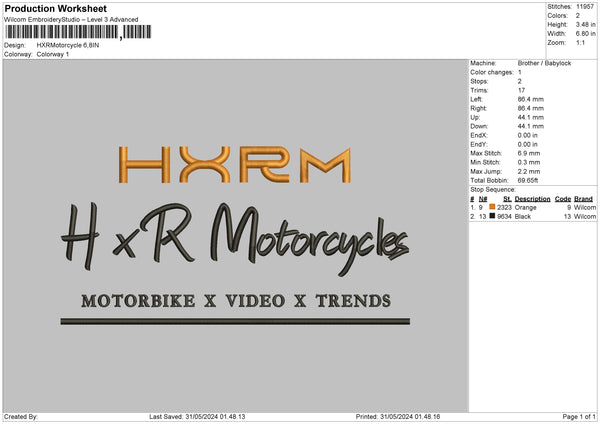This screenshot has height=424, width=600.
Task: Click the Orange description in stop 1
Action: coord(525,207)
